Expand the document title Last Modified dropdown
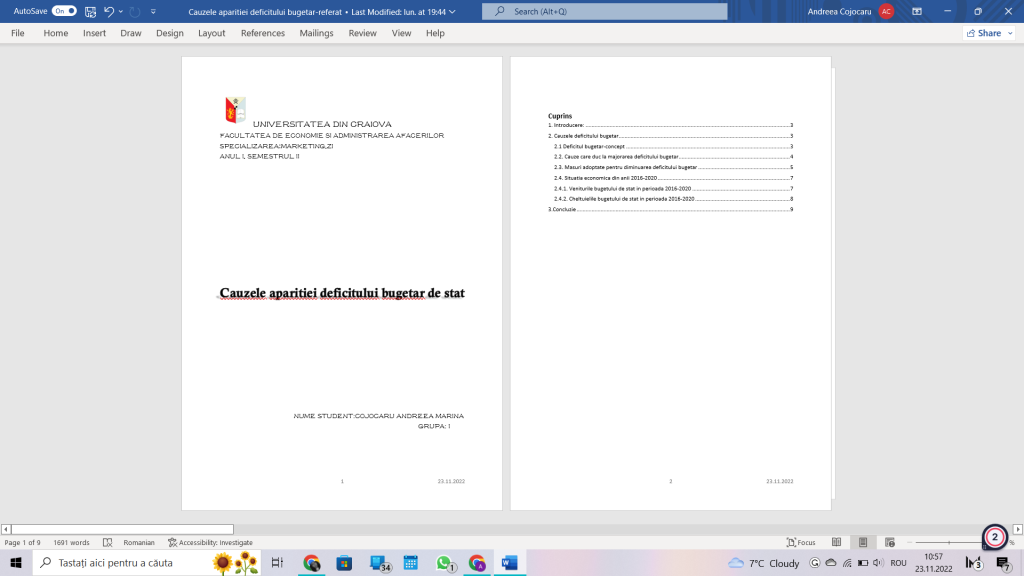1024x576 pixels. tap(453, 11)
